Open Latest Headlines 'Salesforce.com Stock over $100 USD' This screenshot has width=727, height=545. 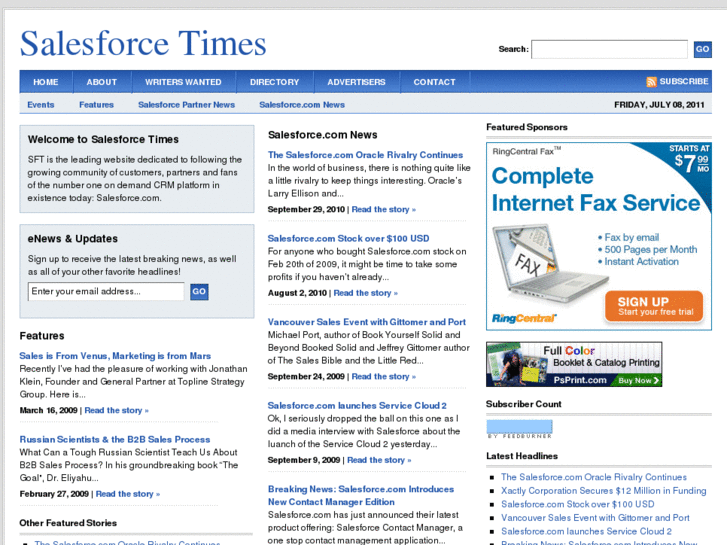point(578,504)
